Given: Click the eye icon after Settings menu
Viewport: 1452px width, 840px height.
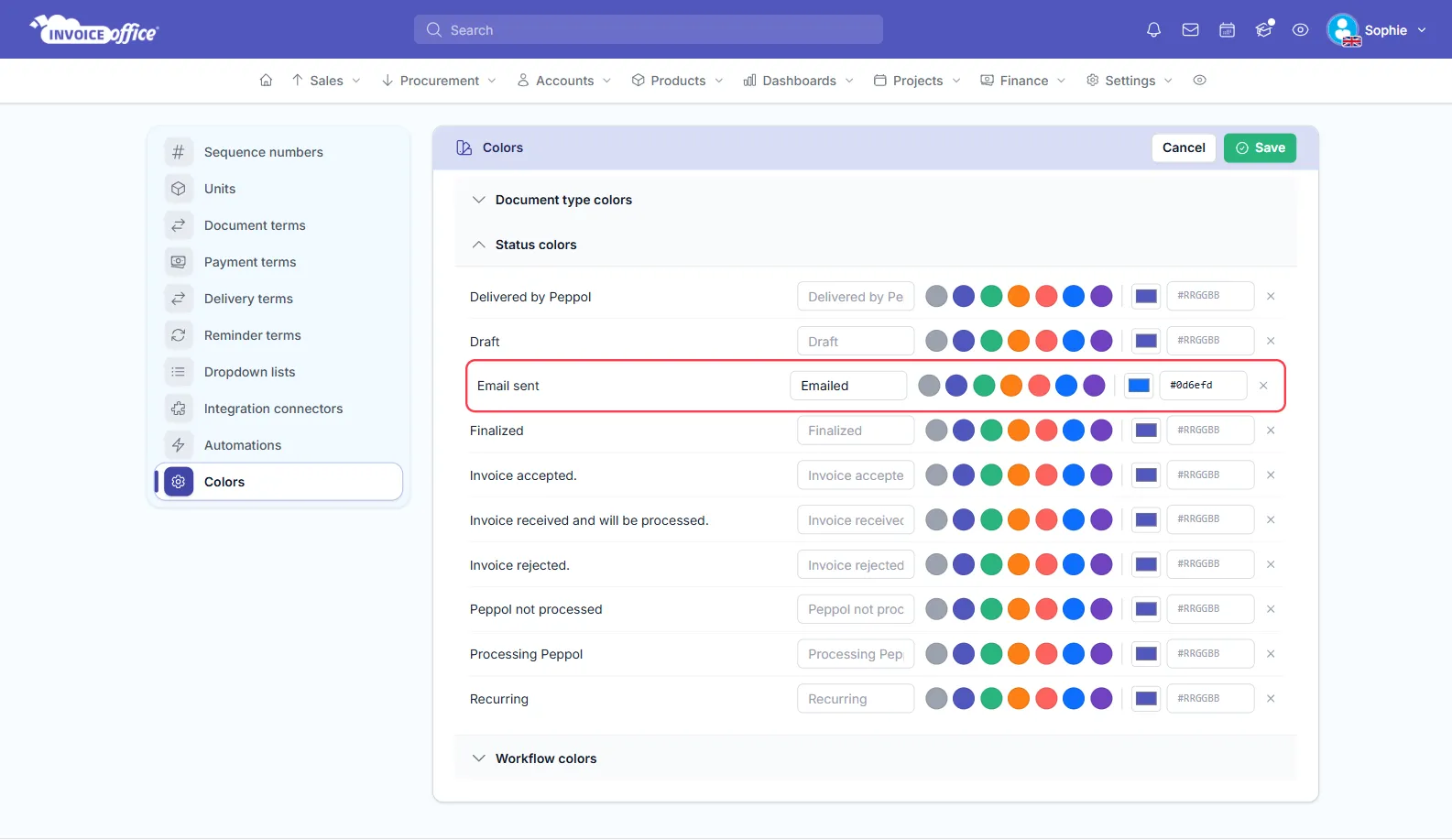Looking at the screenshot, I should [x=1199, y=81].
